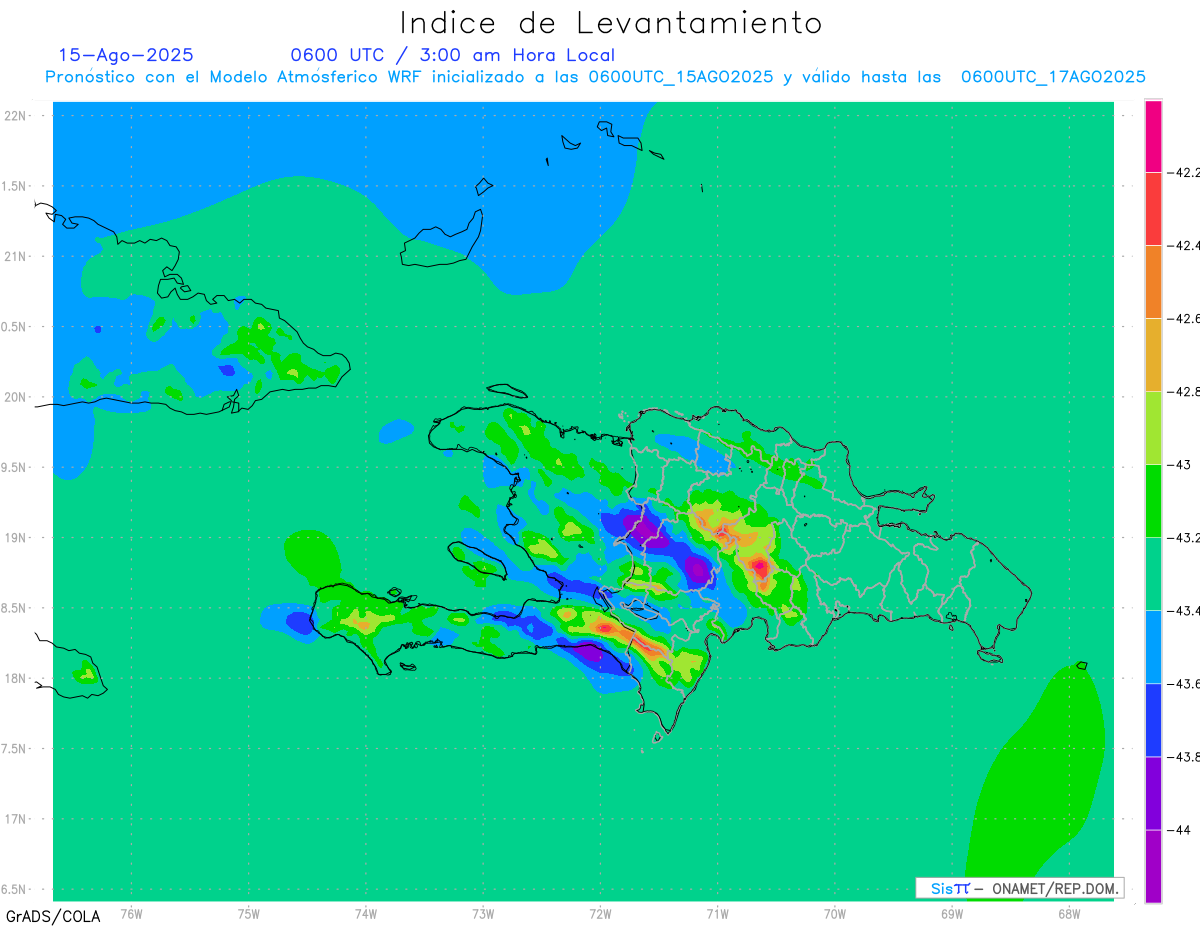Click the title 'Indice de Levantamiento'
The width and height of the screenshot is (1200, 927).
click(x=611, y=23)
